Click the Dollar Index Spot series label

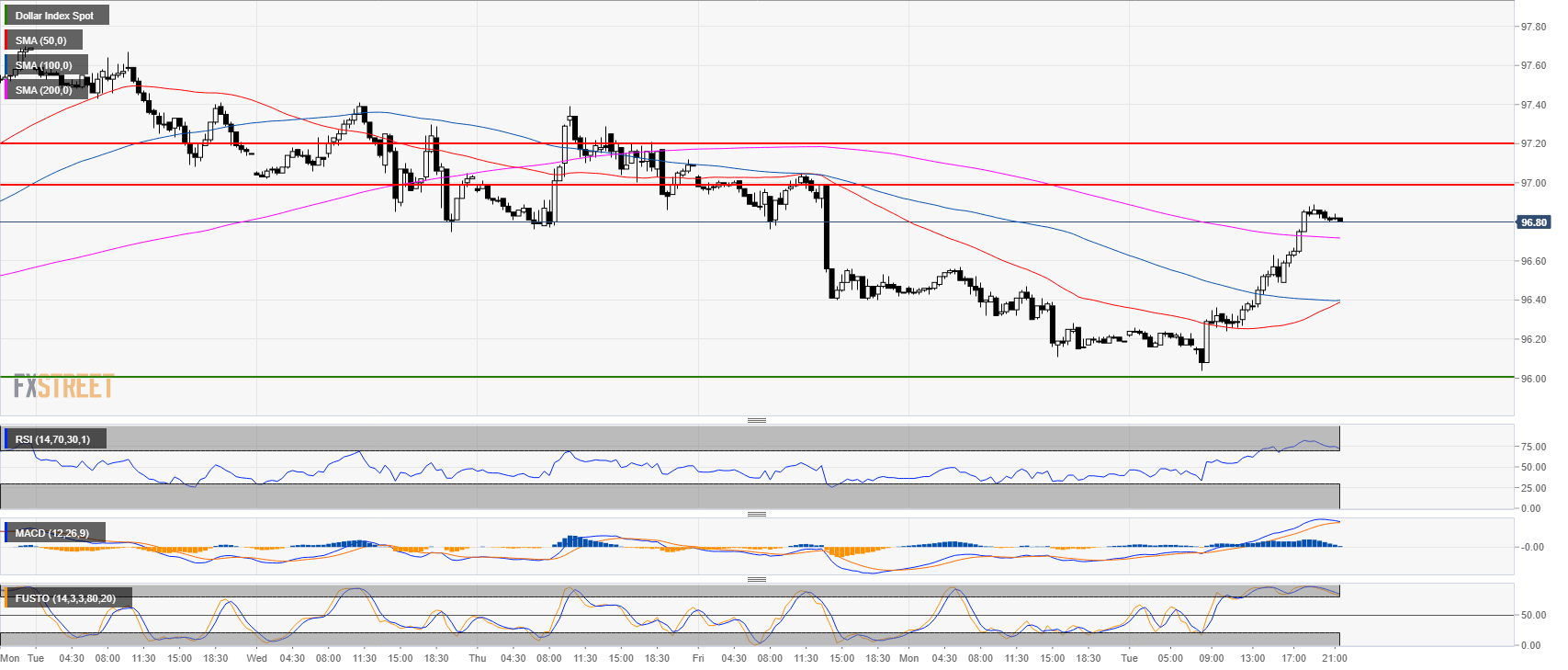55,16
